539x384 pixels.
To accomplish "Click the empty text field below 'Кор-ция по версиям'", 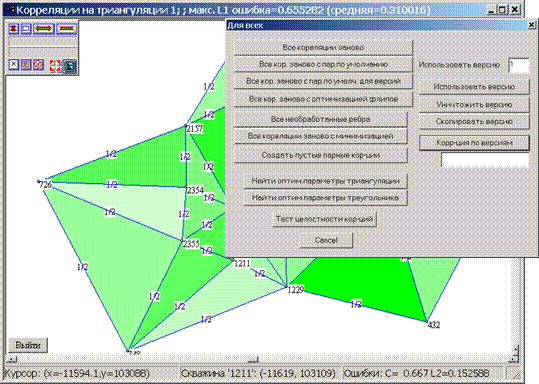I will tap(485, 160).
